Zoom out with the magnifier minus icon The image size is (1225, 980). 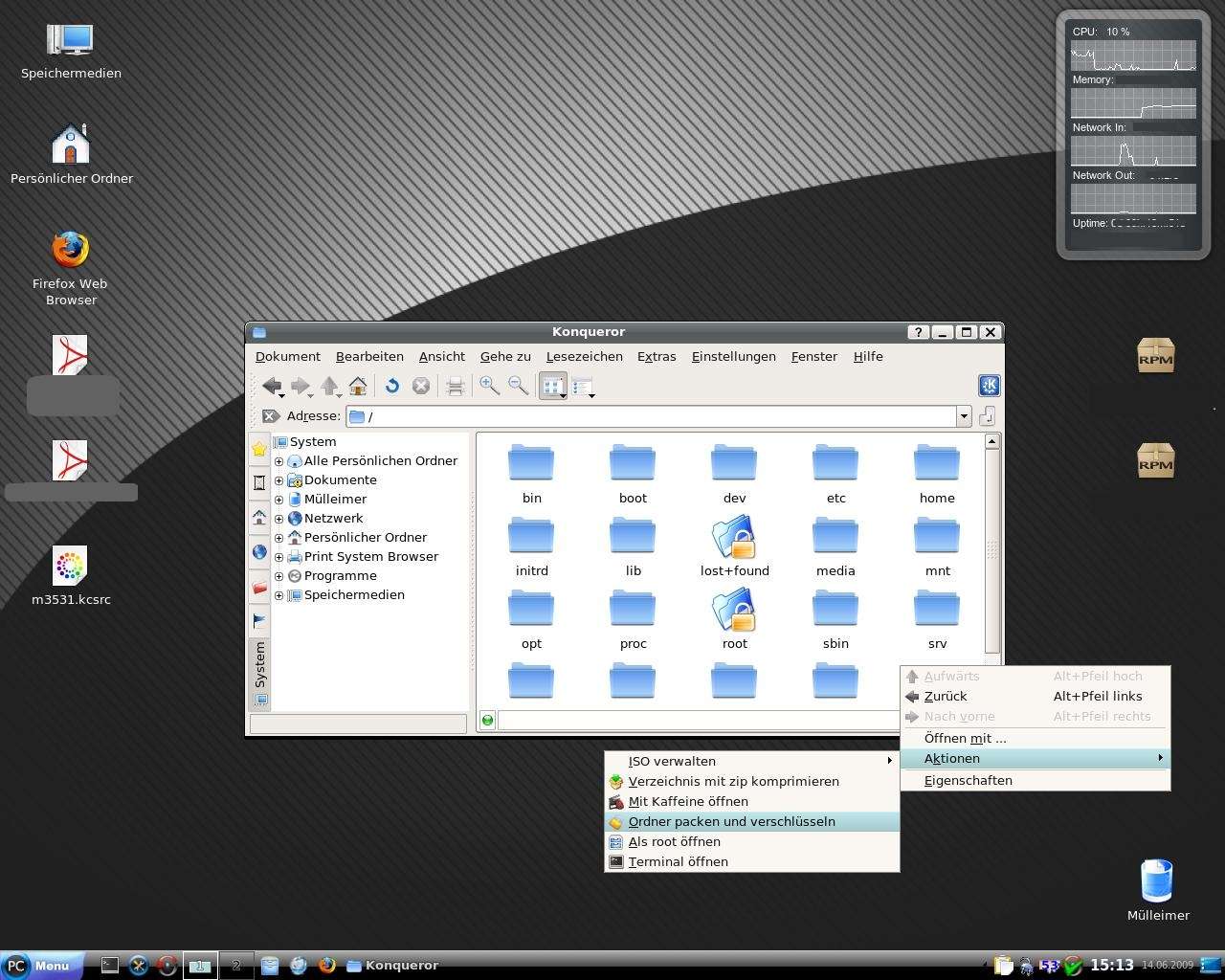coord(518,386)
